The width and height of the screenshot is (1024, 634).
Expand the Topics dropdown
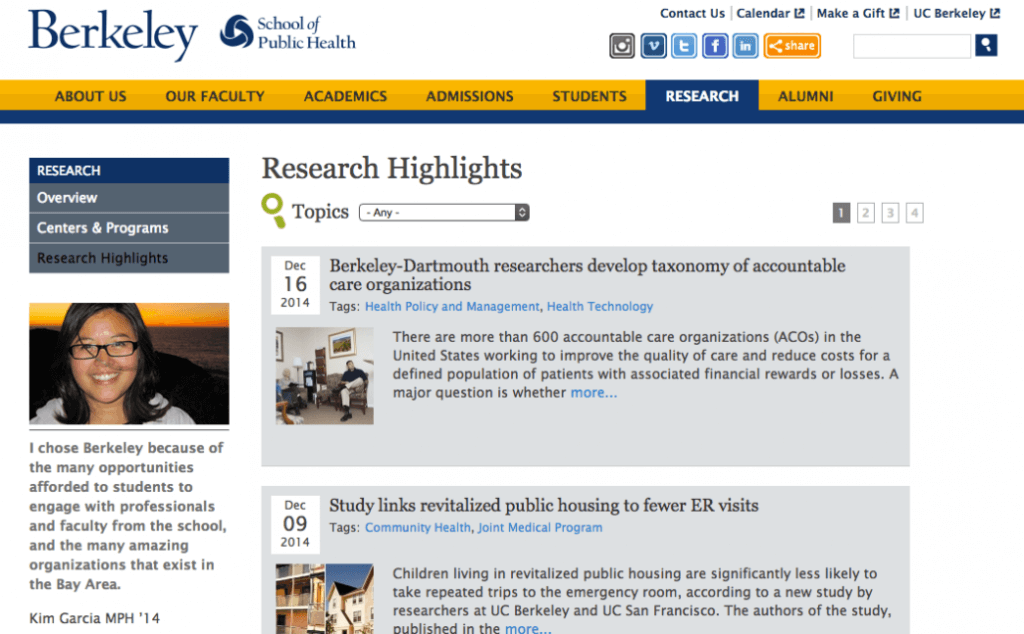tap(444, 212)
